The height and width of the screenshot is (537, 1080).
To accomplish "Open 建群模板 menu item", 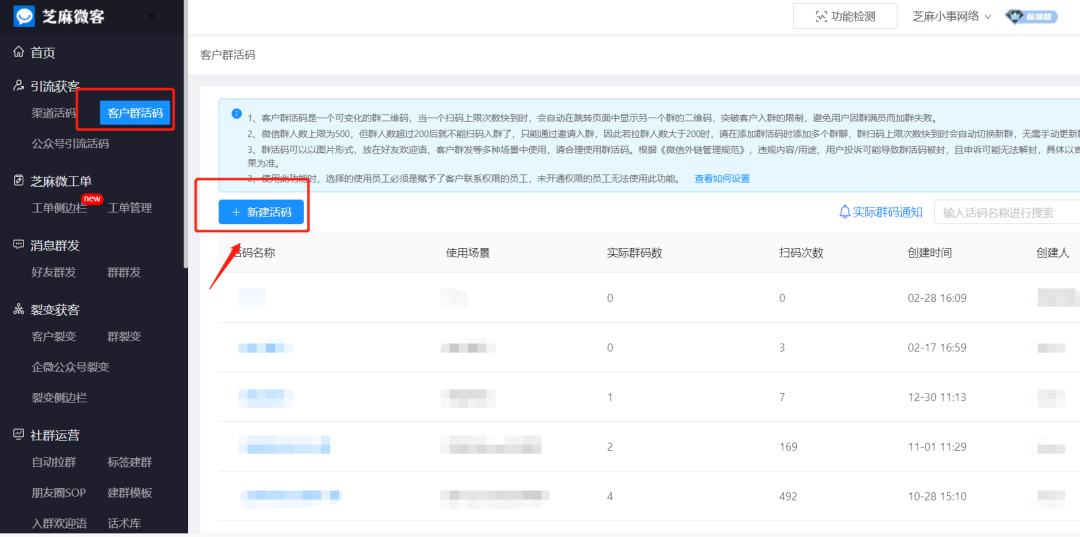I will pos(129,493).
